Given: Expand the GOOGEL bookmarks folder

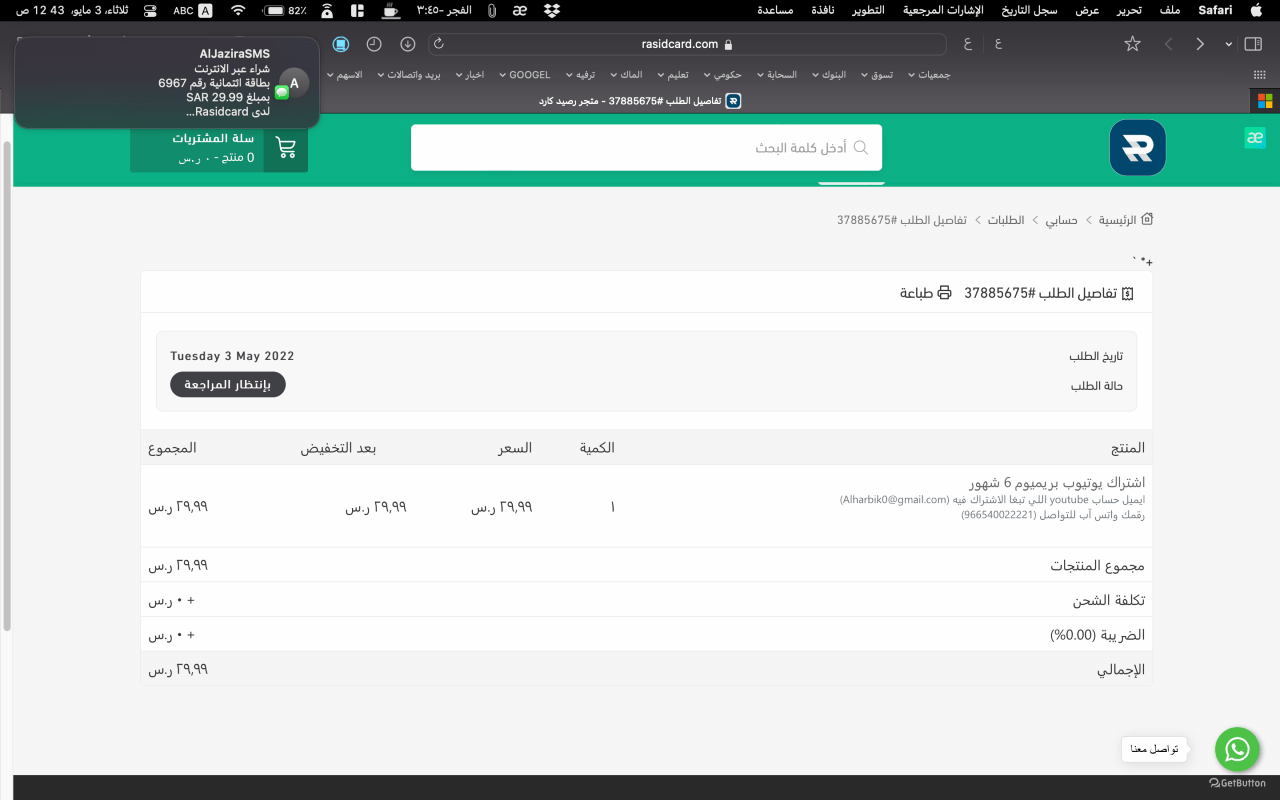Looking at the screenshot, I should tap(524, 75).
